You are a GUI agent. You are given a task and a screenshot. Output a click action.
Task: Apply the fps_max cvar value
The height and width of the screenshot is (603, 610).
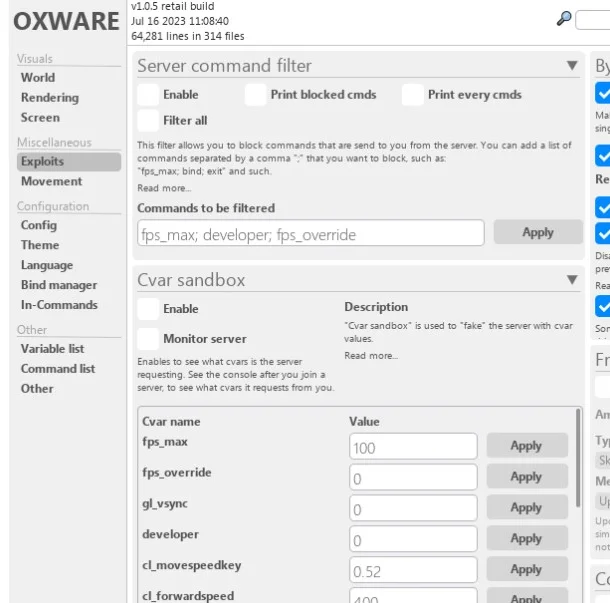[526, 446]
